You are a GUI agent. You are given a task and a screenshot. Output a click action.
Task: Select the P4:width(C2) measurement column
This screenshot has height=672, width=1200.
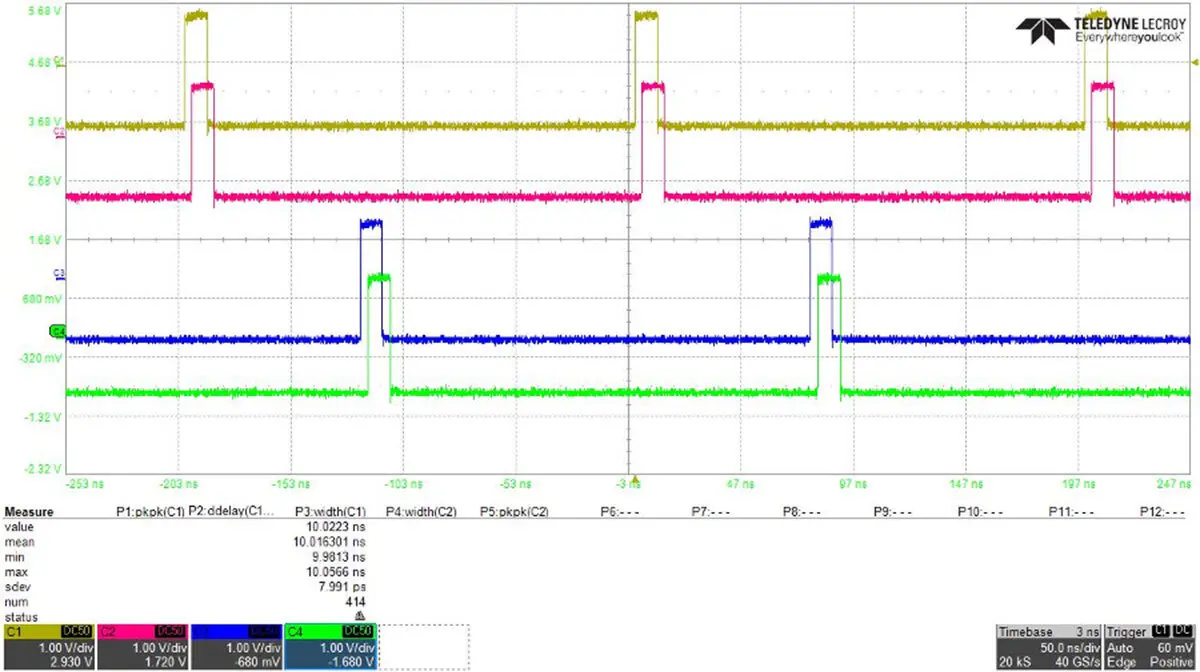(421, 512)
